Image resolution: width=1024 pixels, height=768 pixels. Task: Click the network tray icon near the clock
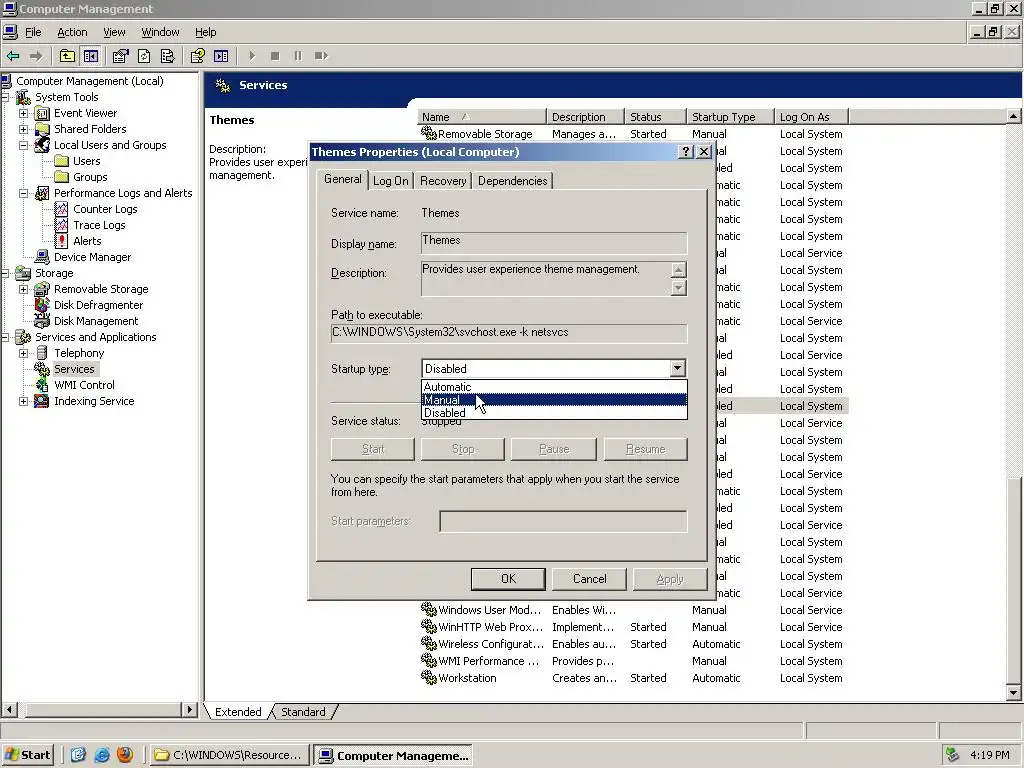(953, 755)
